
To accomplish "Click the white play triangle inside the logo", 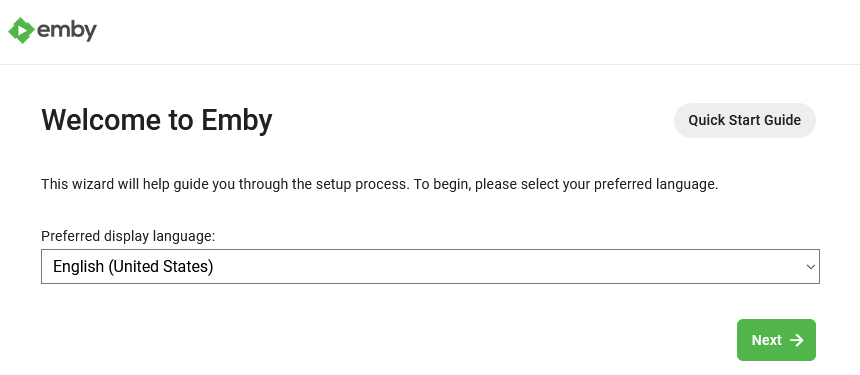I will [21, 31].
